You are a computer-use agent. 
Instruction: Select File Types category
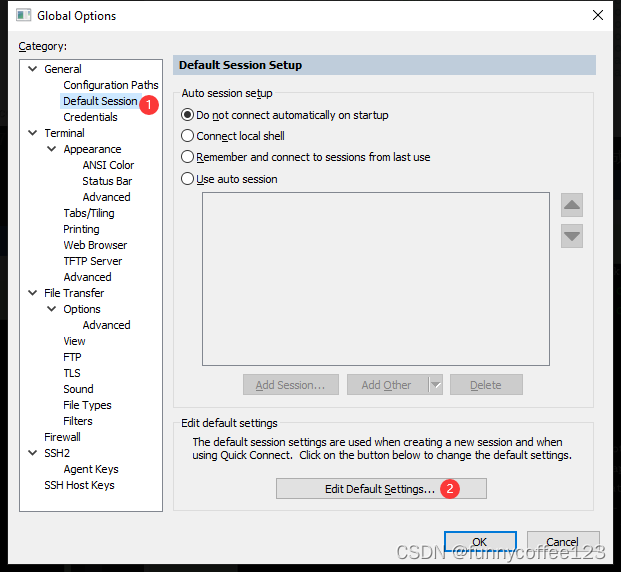(87, 405)
